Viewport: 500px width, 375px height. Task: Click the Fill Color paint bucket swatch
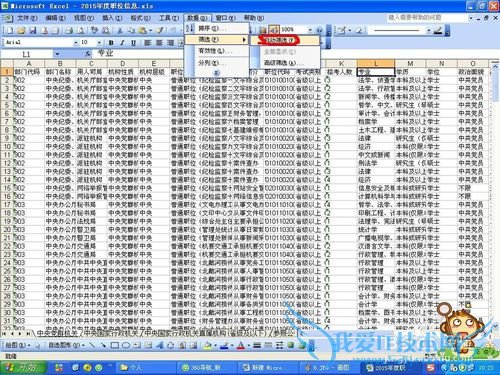[x=208, y=345]
